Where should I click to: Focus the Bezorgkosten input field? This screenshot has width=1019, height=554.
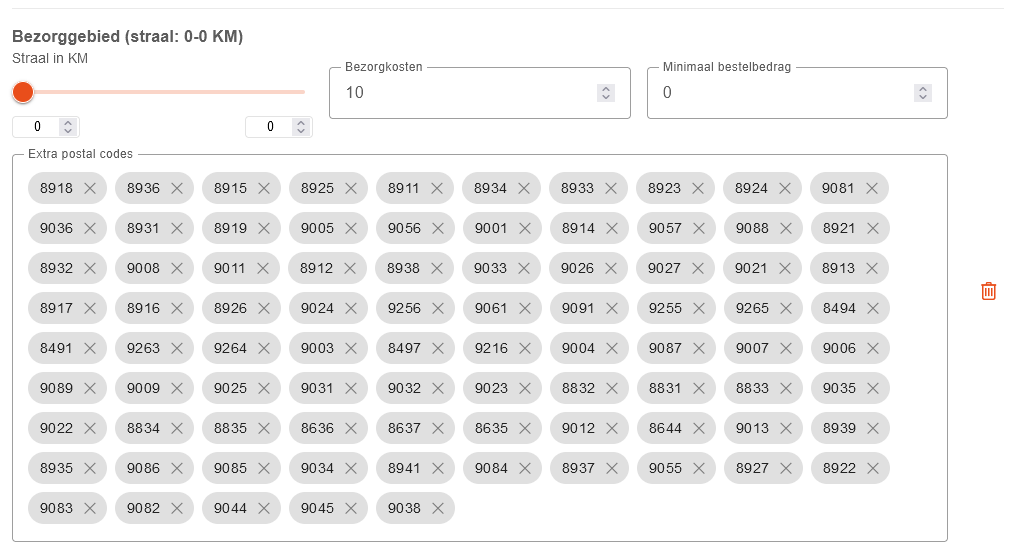click(468, 93)
